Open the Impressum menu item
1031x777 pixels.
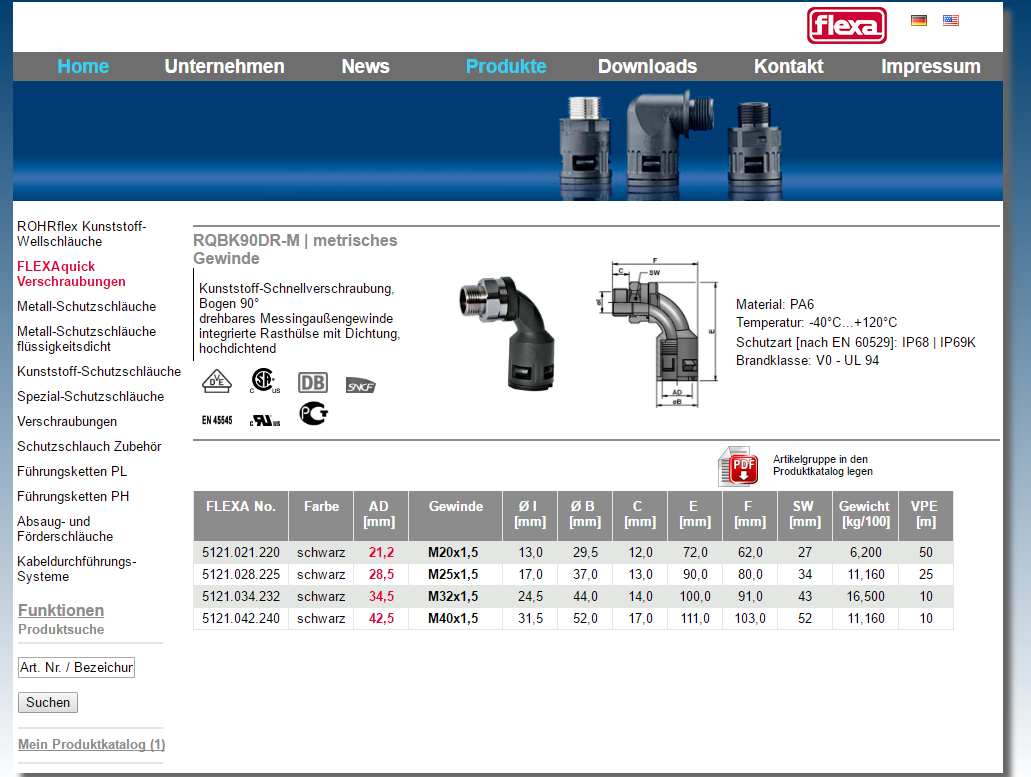930,66
